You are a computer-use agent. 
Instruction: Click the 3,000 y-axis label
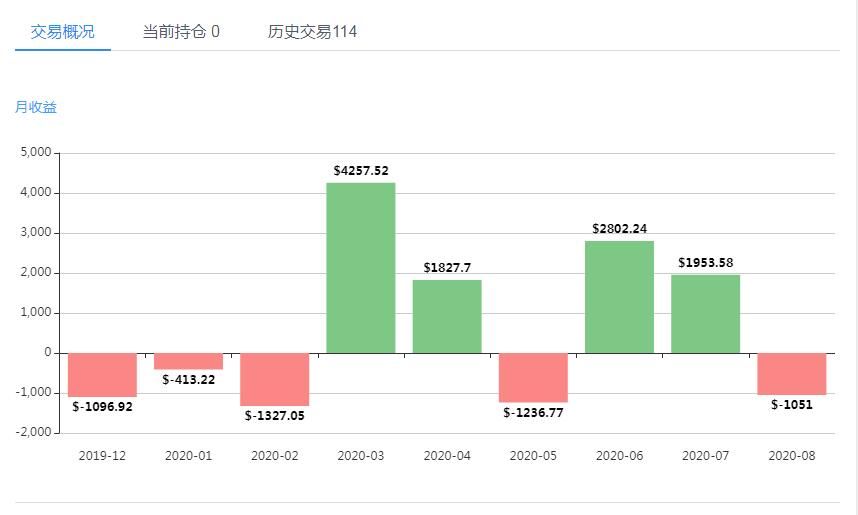tap(36, 232)
